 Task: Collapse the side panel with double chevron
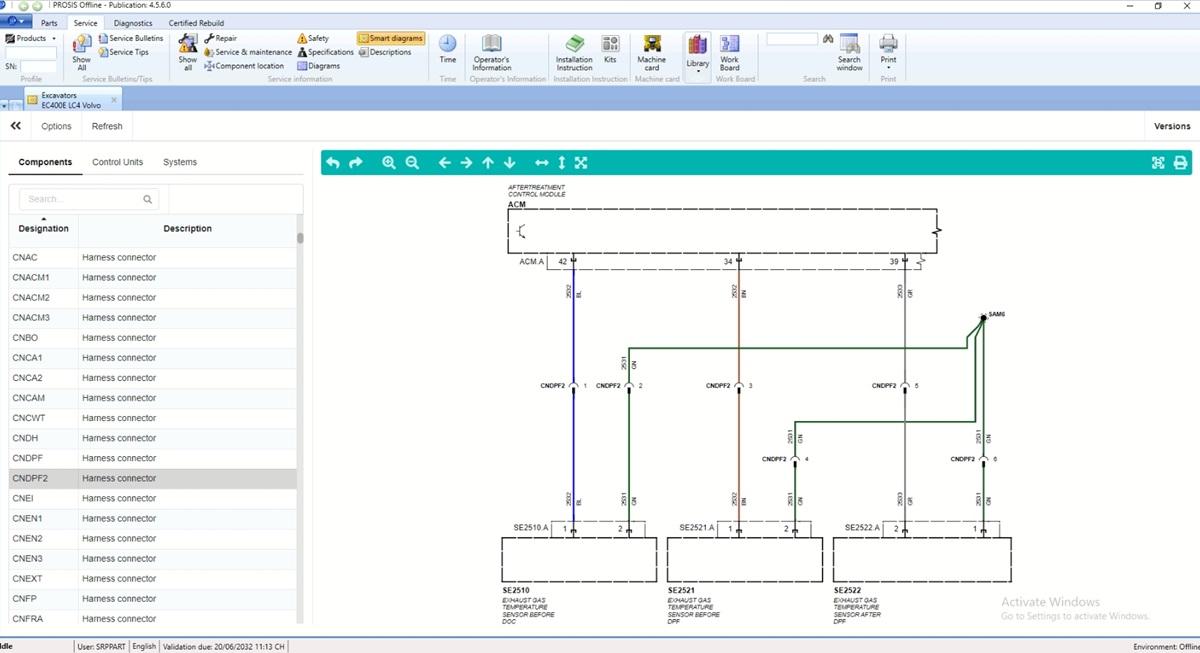tap(16, 126)
